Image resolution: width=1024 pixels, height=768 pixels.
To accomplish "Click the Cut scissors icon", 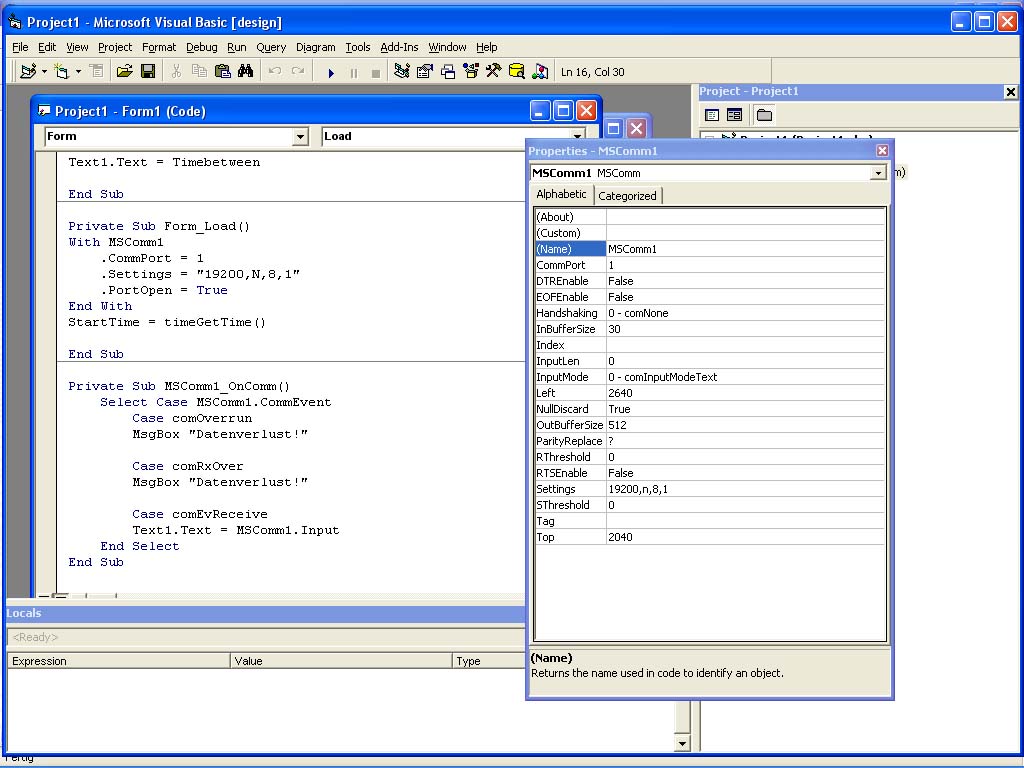I will pyautogui.click(x=176, y=71).
